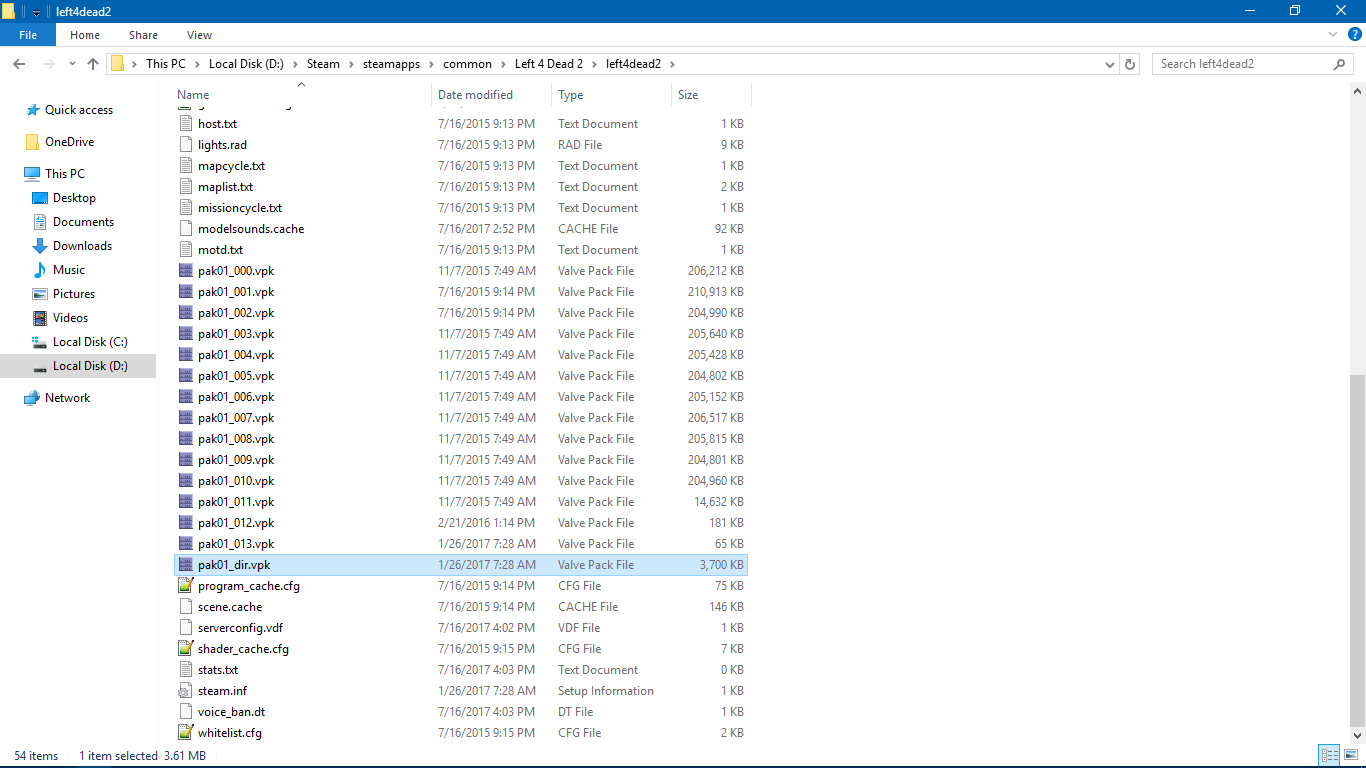Refresh the left4dead2 folder view
Image resolution: width=1366 pixels, height=768 pixels.
coord(1131,64)
